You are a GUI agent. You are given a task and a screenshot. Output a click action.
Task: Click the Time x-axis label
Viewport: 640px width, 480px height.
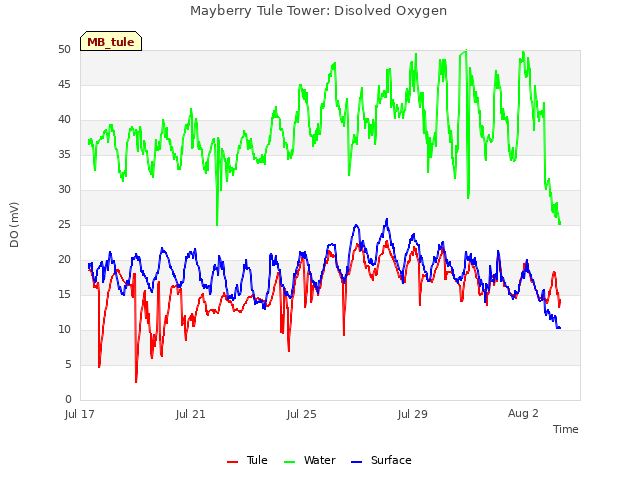(566, 429)
